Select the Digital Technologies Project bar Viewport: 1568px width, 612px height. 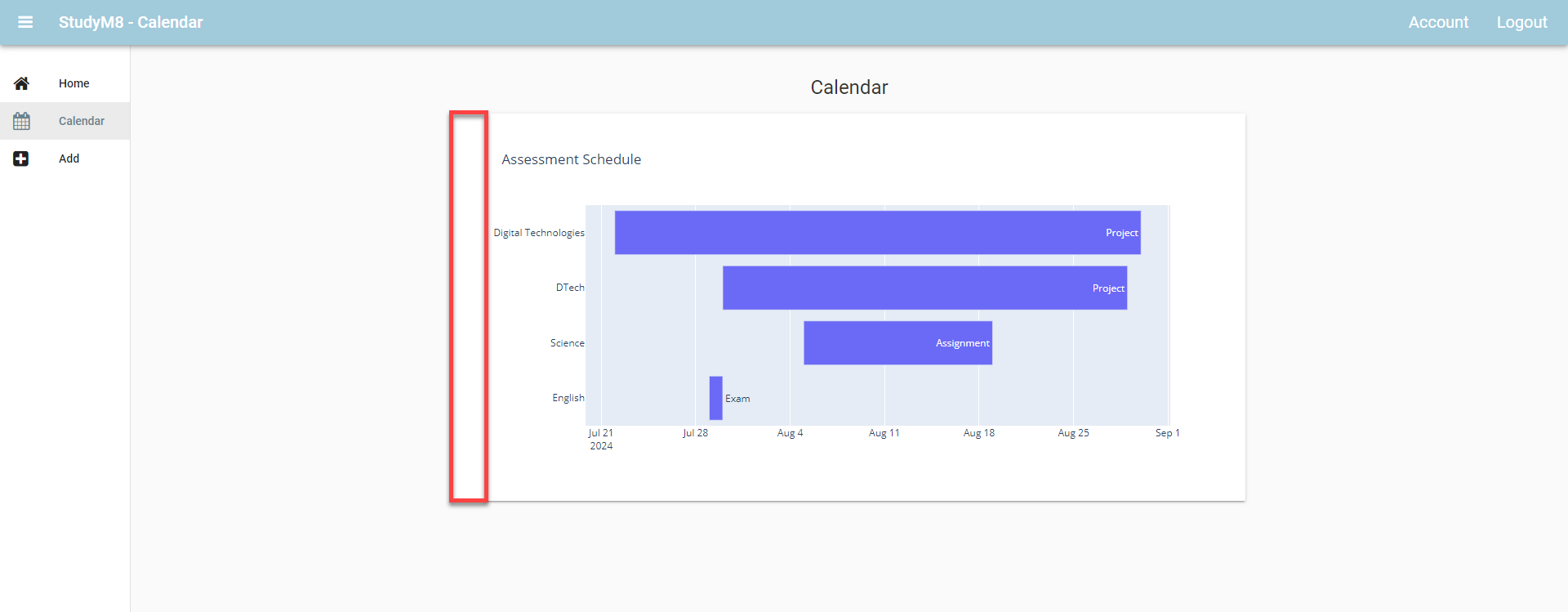coord(878,233)
